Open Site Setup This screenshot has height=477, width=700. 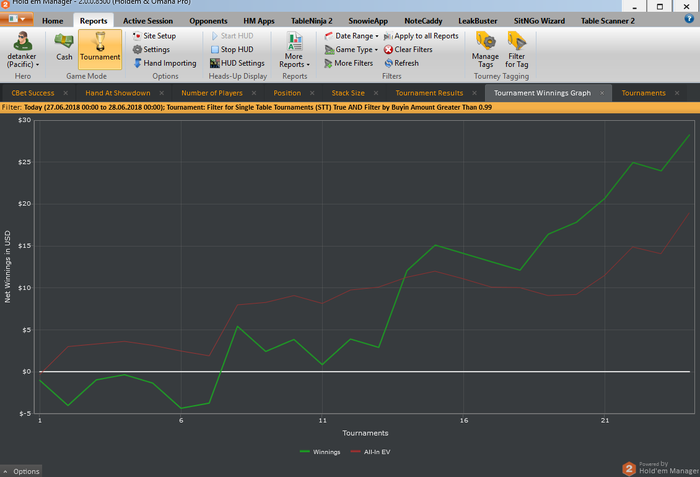click(154, 36)
